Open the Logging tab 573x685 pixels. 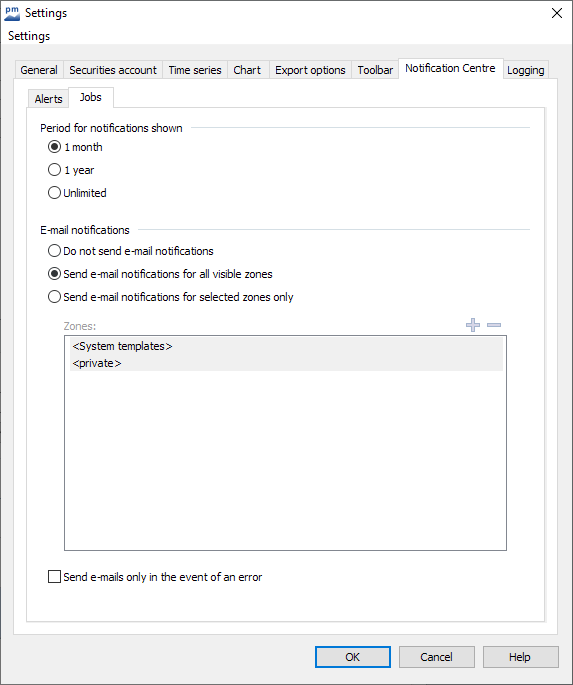pyautogui.click(x=525, y=70)
